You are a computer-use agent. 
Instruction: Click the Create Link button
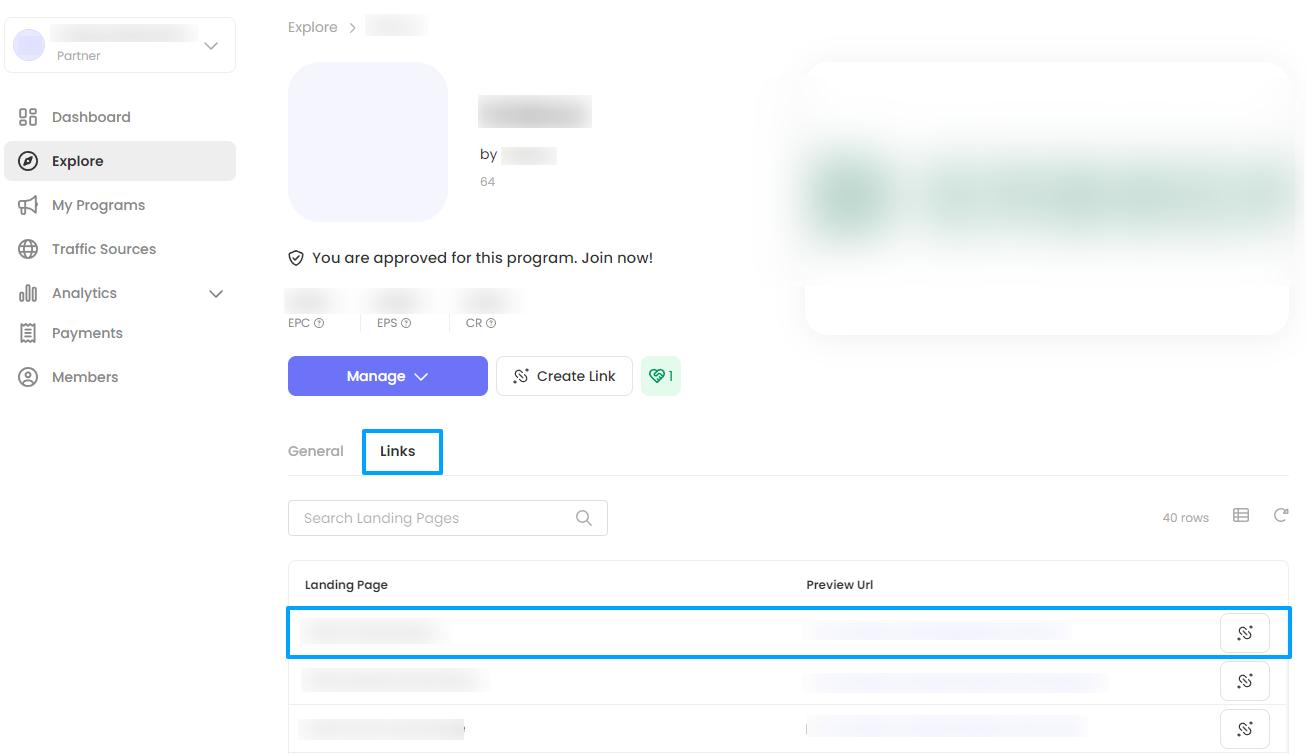coord(564,376)
